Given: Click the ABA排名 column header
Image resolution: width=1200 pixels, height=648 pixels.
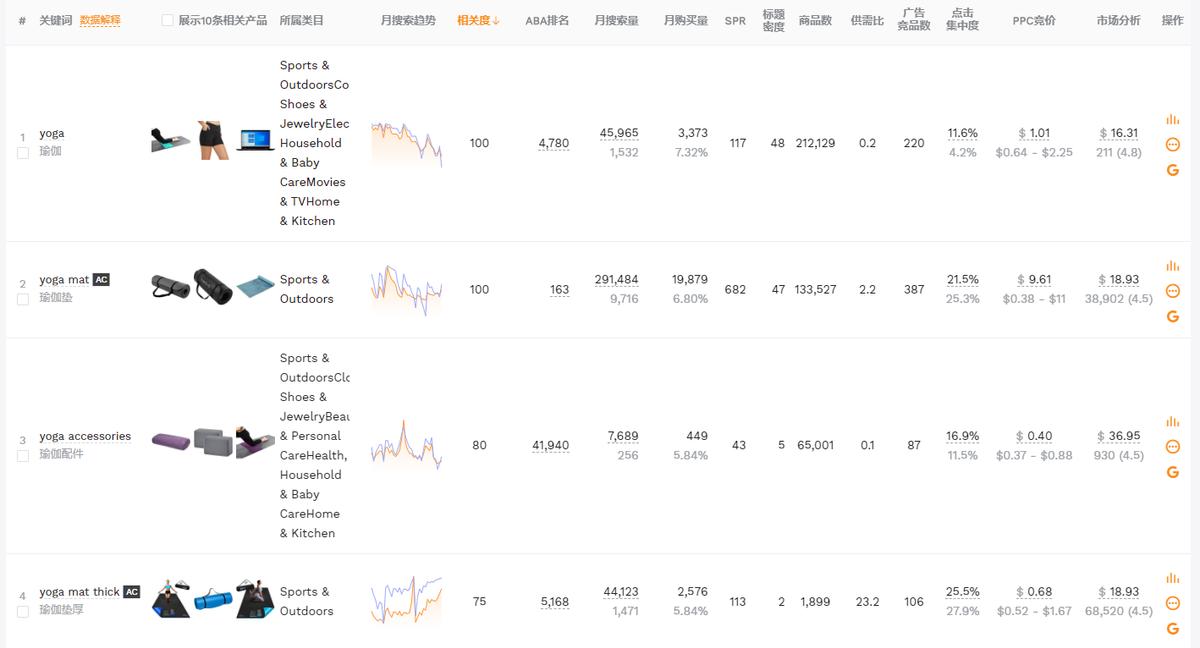Looking at the screenshot, I should [x=547, y=20].
